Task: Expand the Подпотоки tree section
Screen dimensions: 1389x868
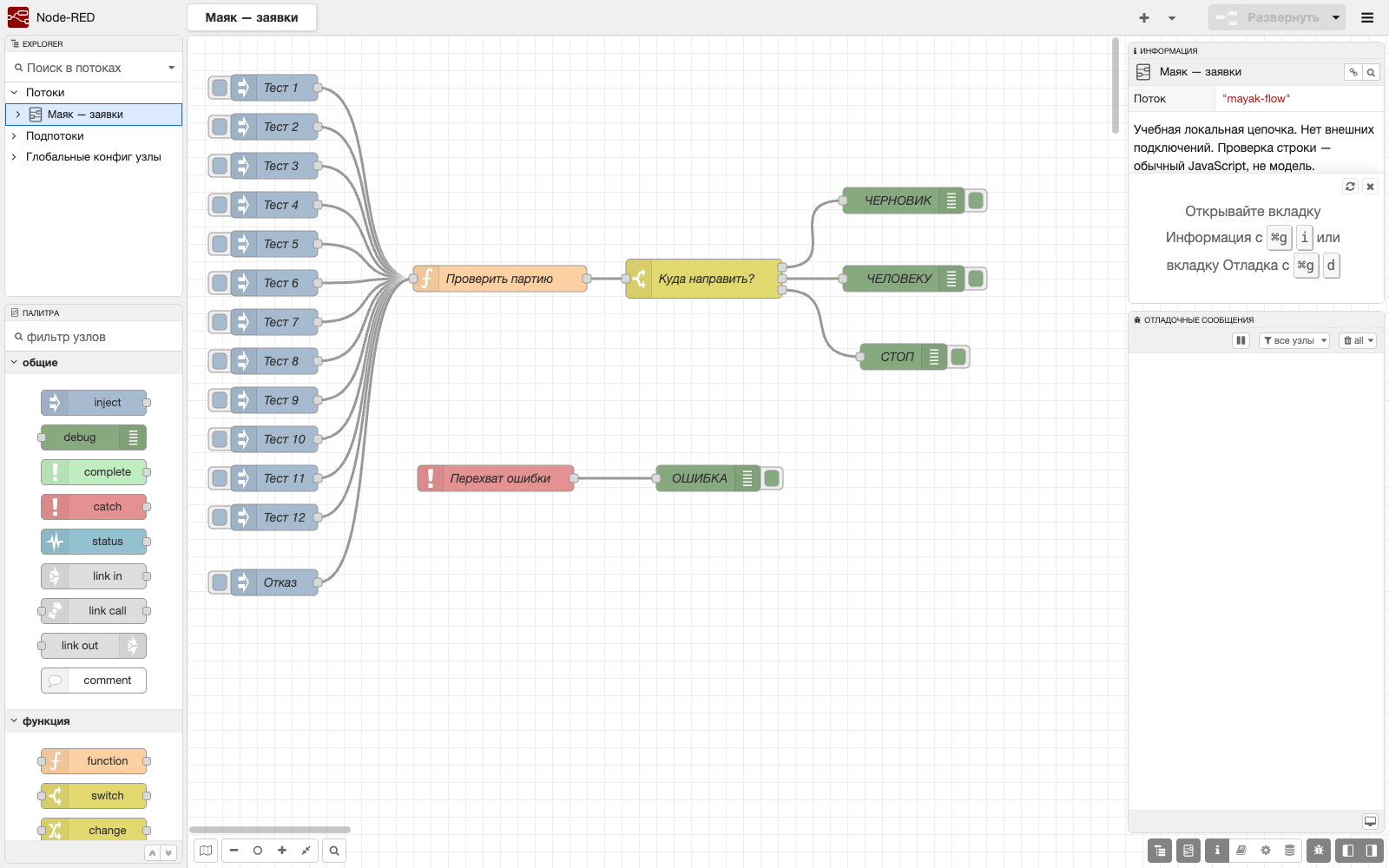Action: [x=14, y=136]
